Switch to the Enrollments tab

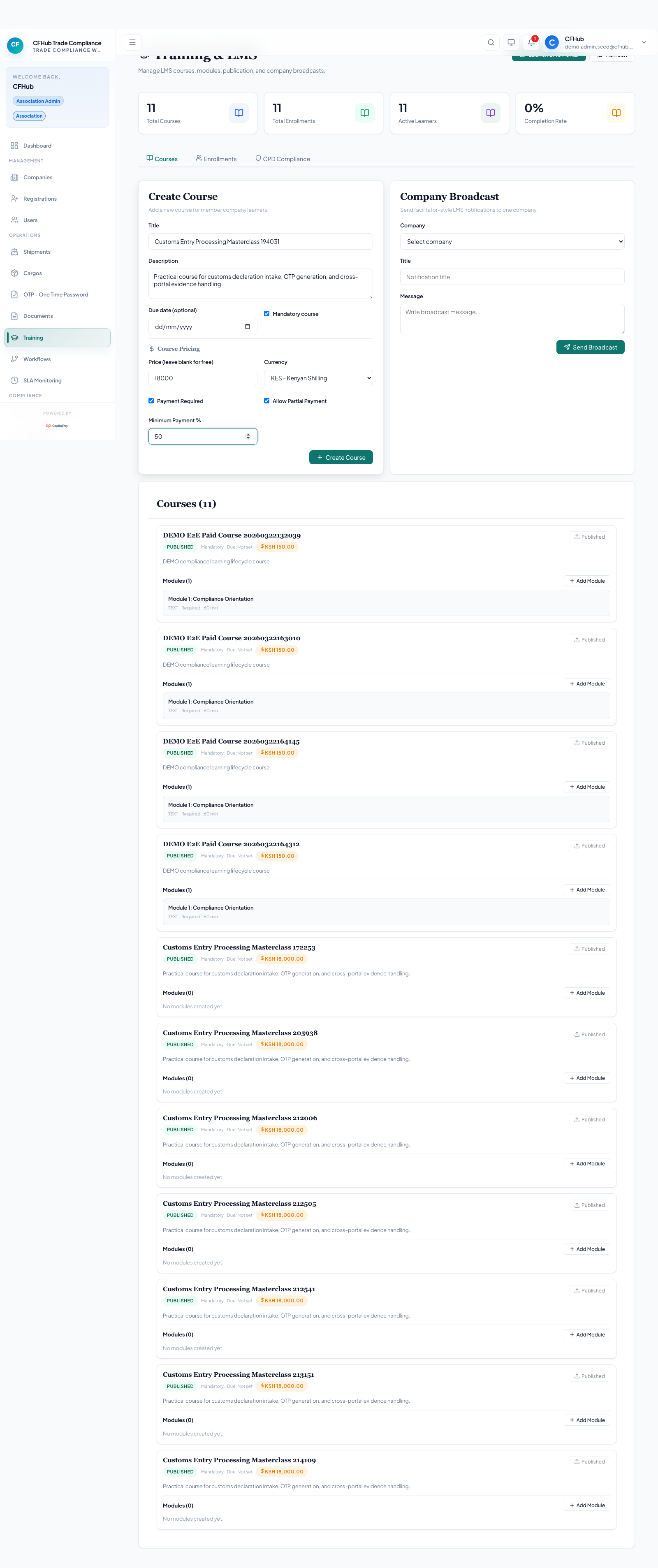tap(216, 158)
